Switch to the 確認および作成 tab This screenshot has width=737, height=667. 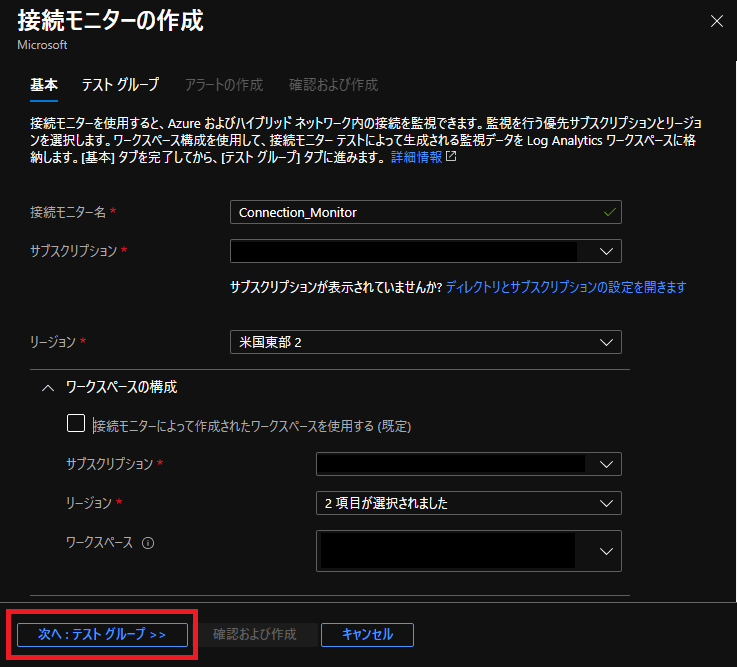coord(333,85)
